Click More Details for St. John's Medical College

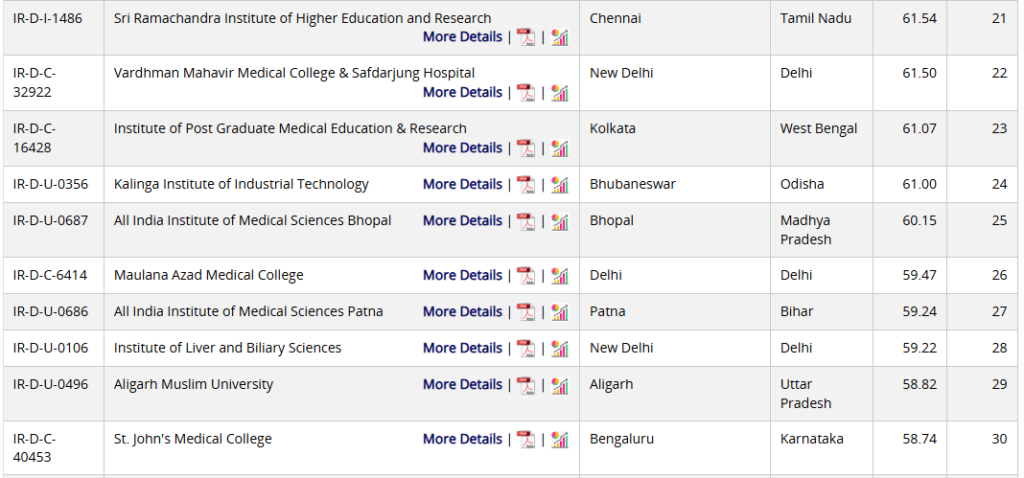[462, 439]
